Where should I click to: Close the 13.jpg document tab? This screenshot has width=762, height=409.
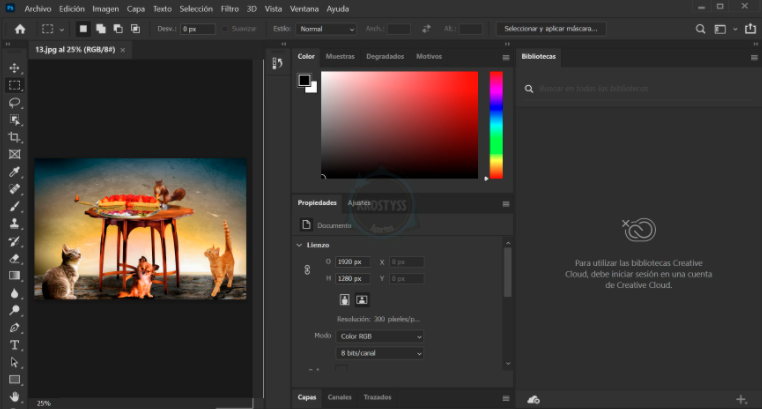click(x=123, y=50)
